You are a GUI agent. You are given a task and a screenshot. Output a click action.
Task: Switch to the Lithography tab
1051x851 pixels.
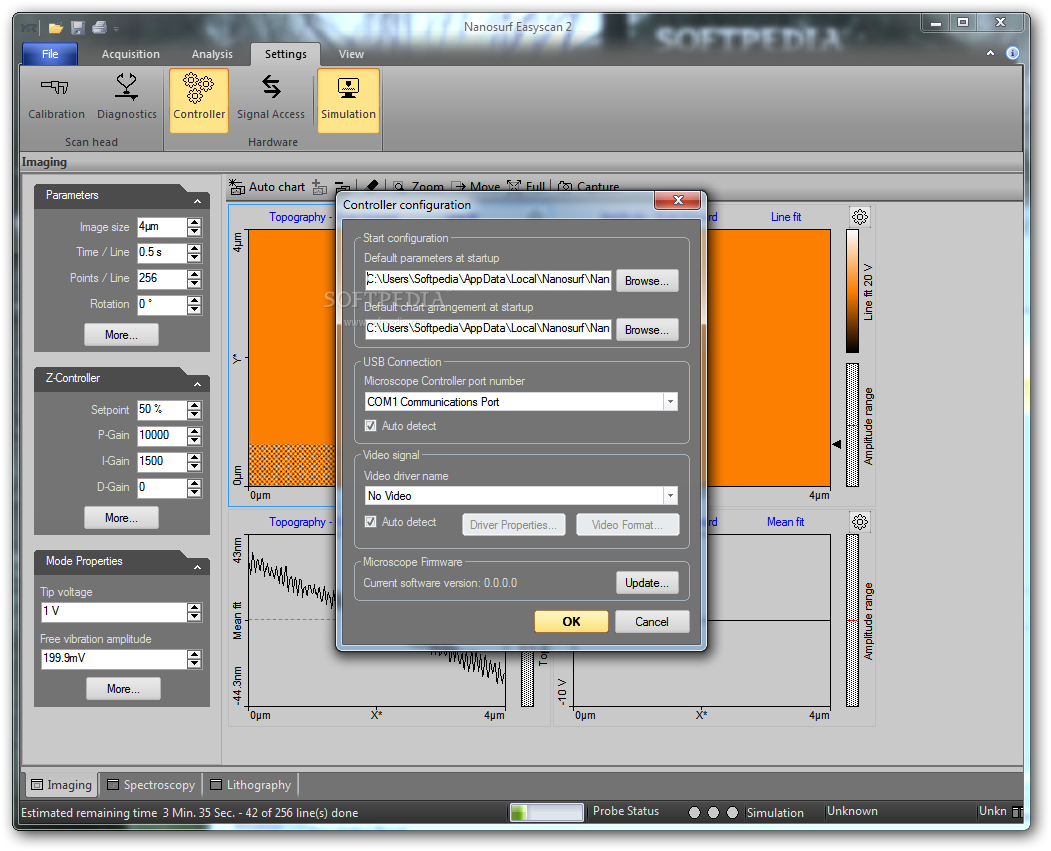point(251,785)
